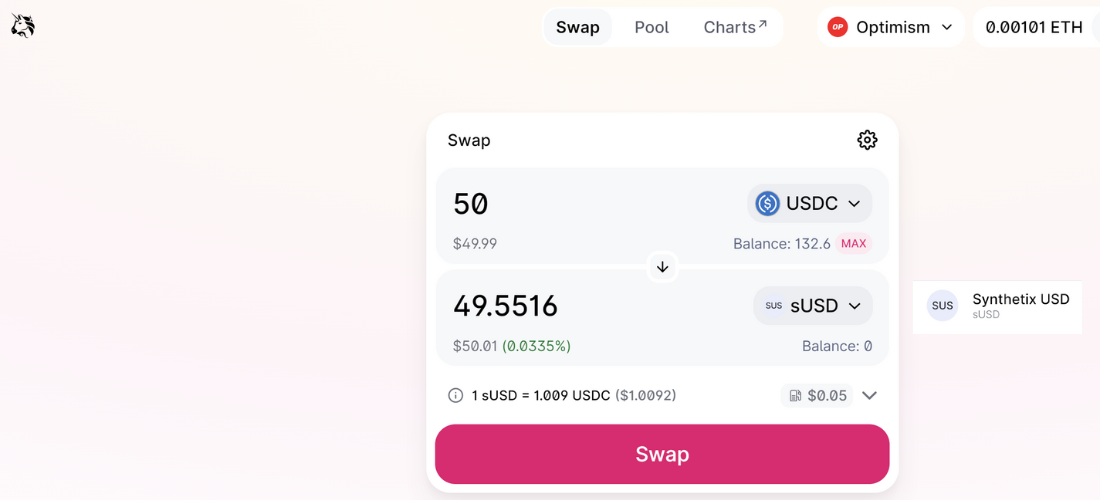Click the swap direction arrow icon

pos(662,267)
